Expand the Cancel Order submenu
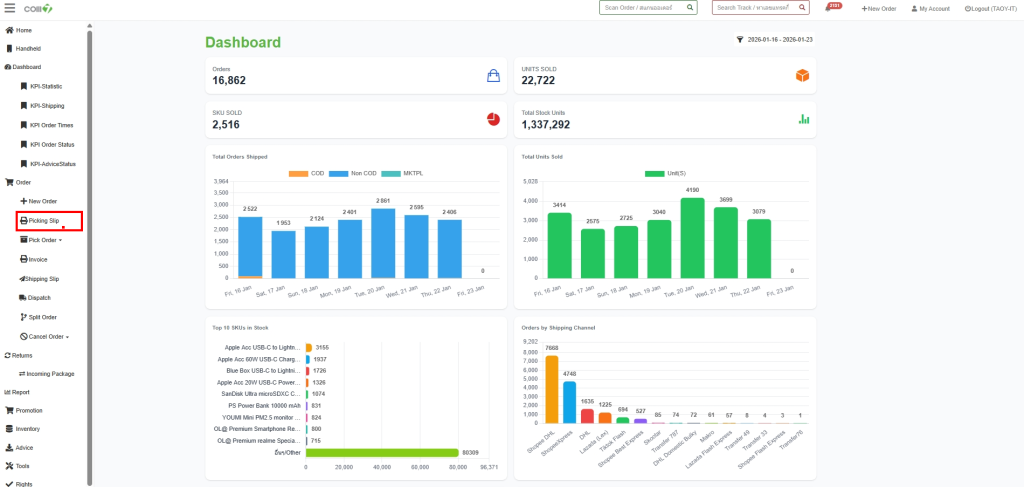The width and height of the screenshot is (1024, 487). click(x=48, y=336)
